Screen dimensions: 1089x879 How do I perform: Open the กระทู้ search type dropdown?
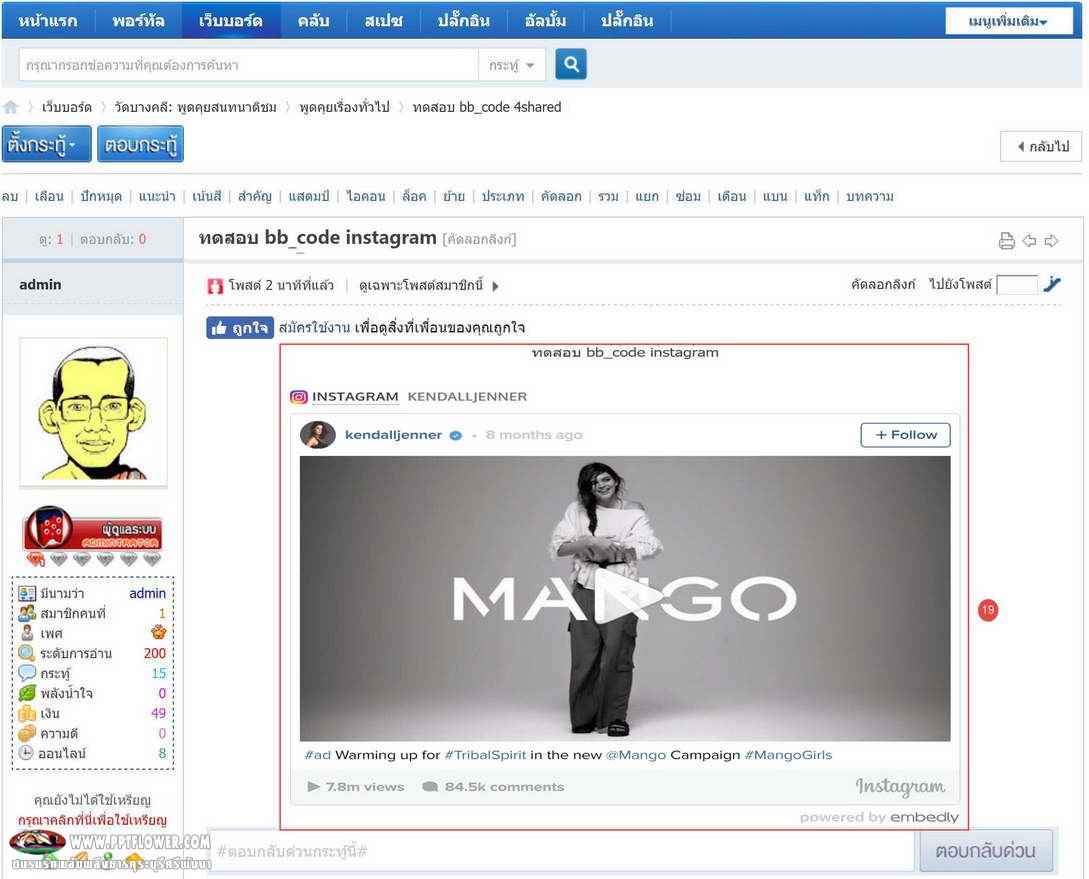512,65
